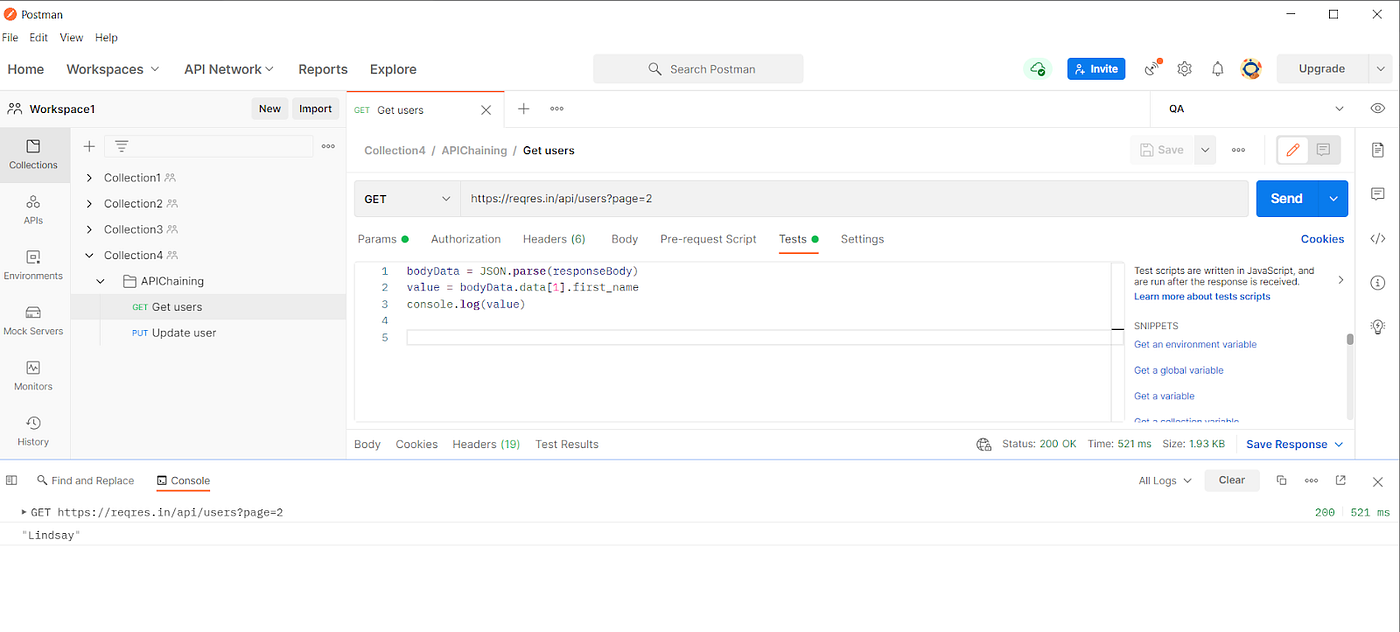Image resolution: width=1400 pixels, height=632 pixels.
Task: Switch to the Test Results tab
Action: tap(566, 444)
